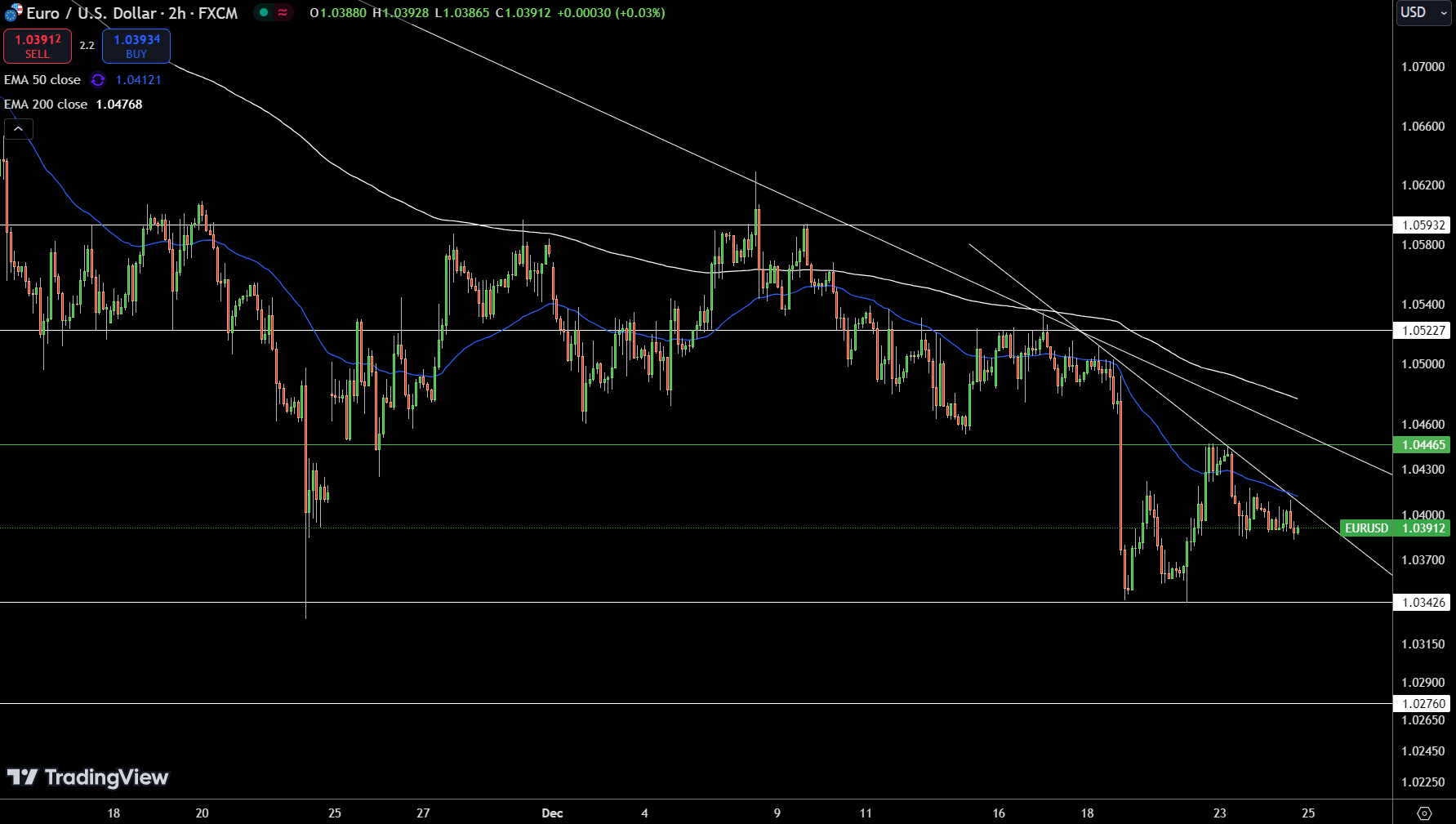Click the 23 date on time axis
1456x824 pixels.
pos(1219,813)
